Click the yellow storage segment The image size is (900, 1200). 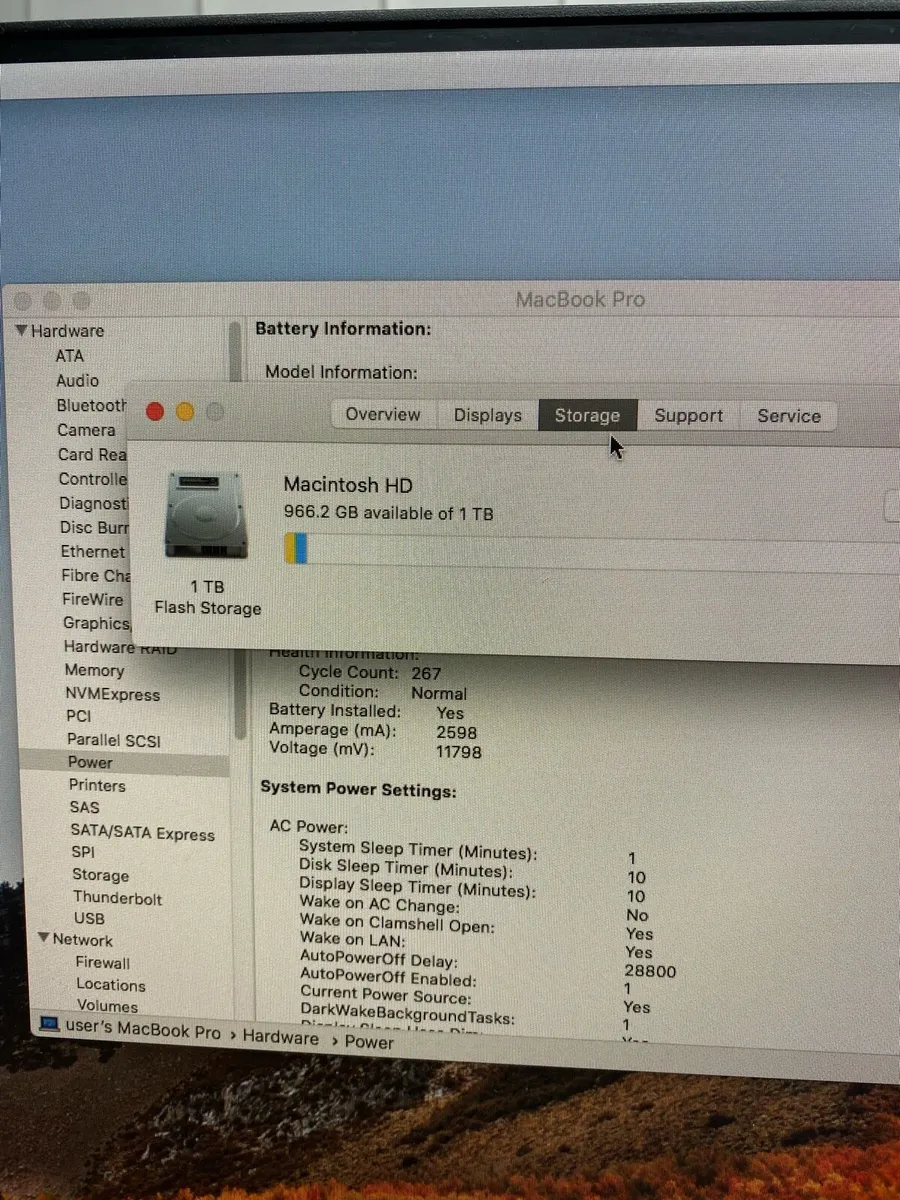(x=289, y=548)
